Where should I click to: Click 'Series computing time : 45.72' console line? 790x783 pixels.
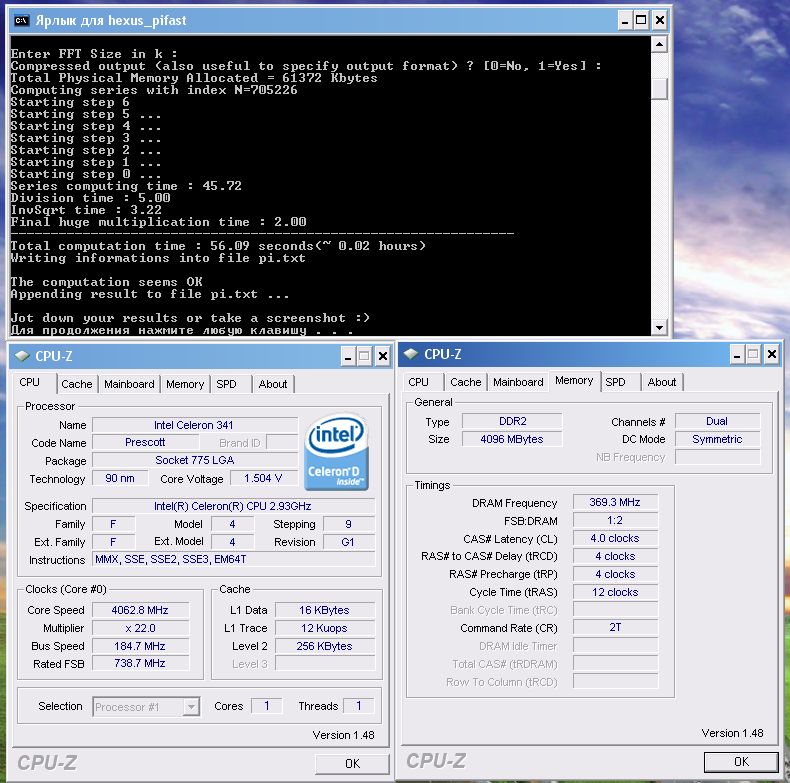click(x=126, y=186)
